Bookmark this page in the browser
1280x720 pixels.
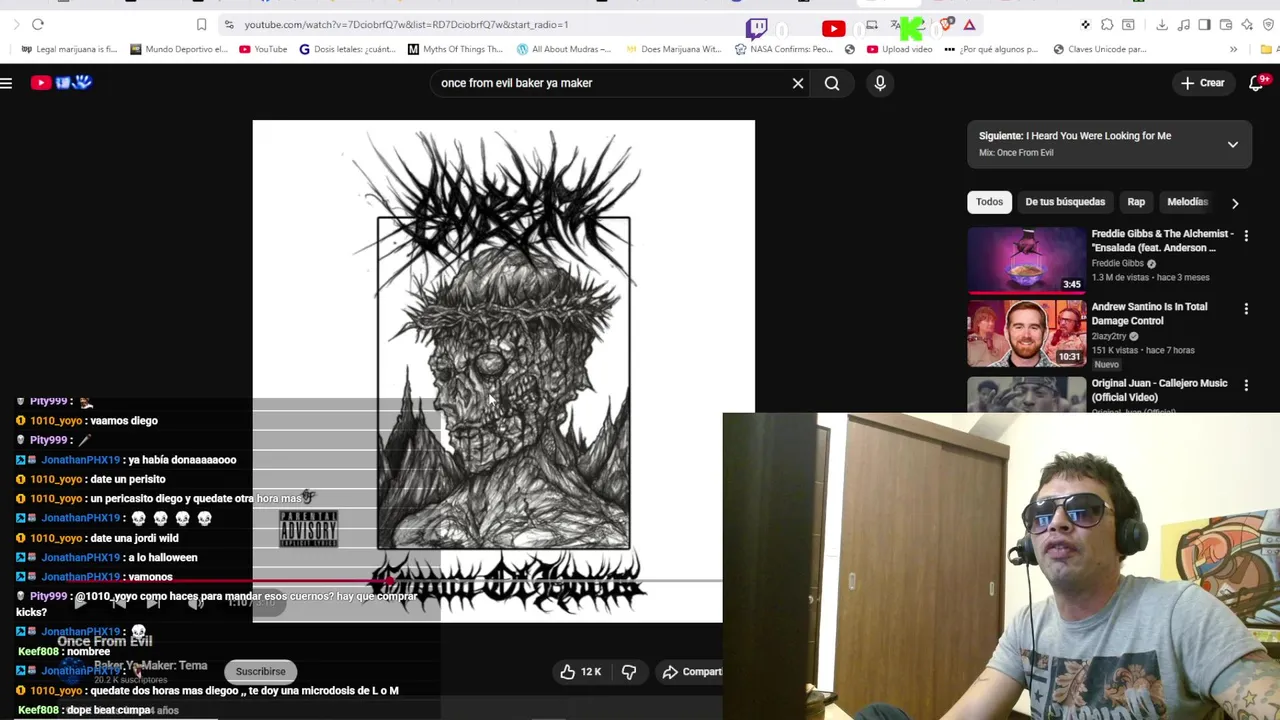201,24
